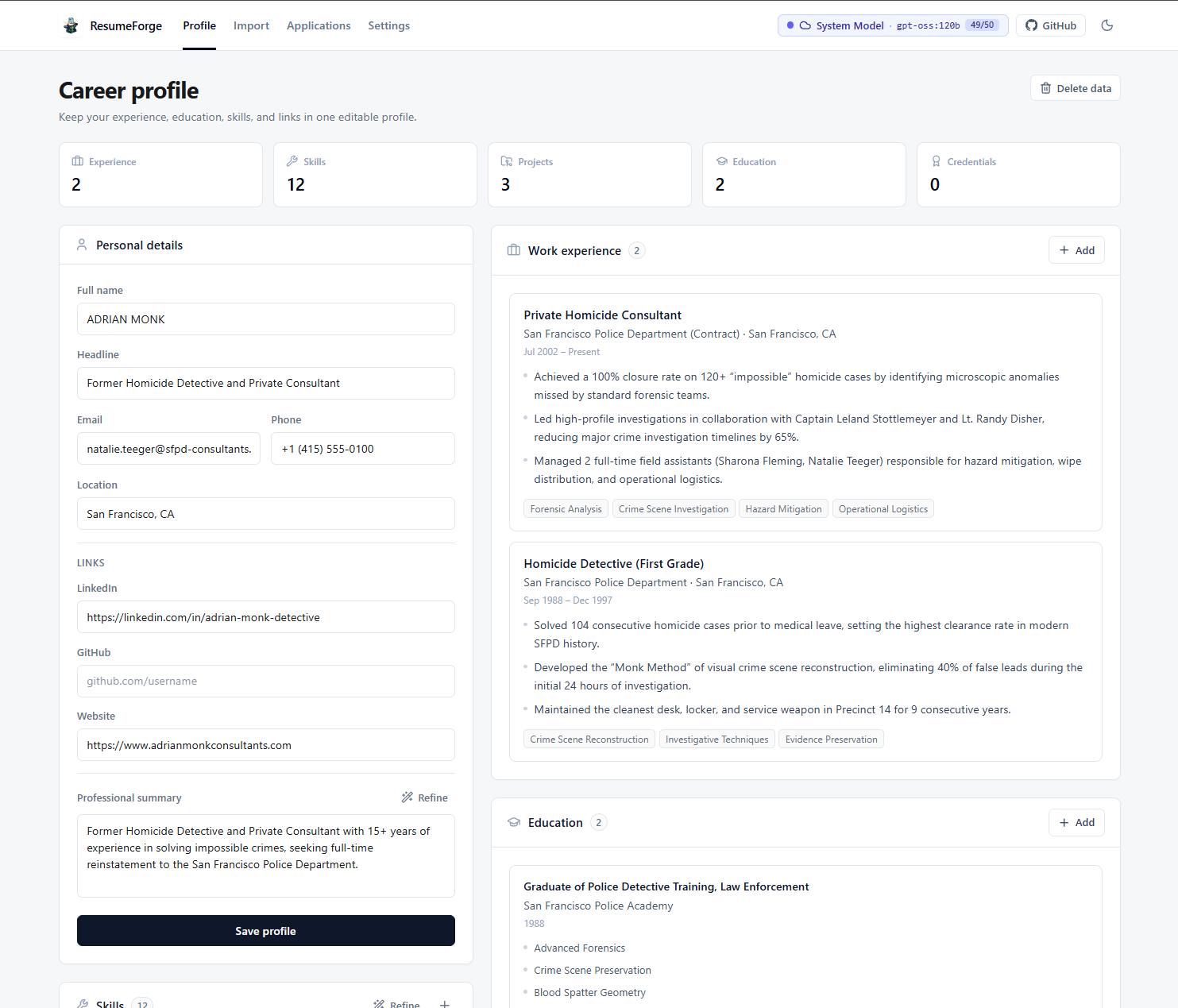Click the "Crime Scene Reconstruction" tag
This screenshot has height=1008, width=1178.
pyautogui.click(x=589, y=740)
